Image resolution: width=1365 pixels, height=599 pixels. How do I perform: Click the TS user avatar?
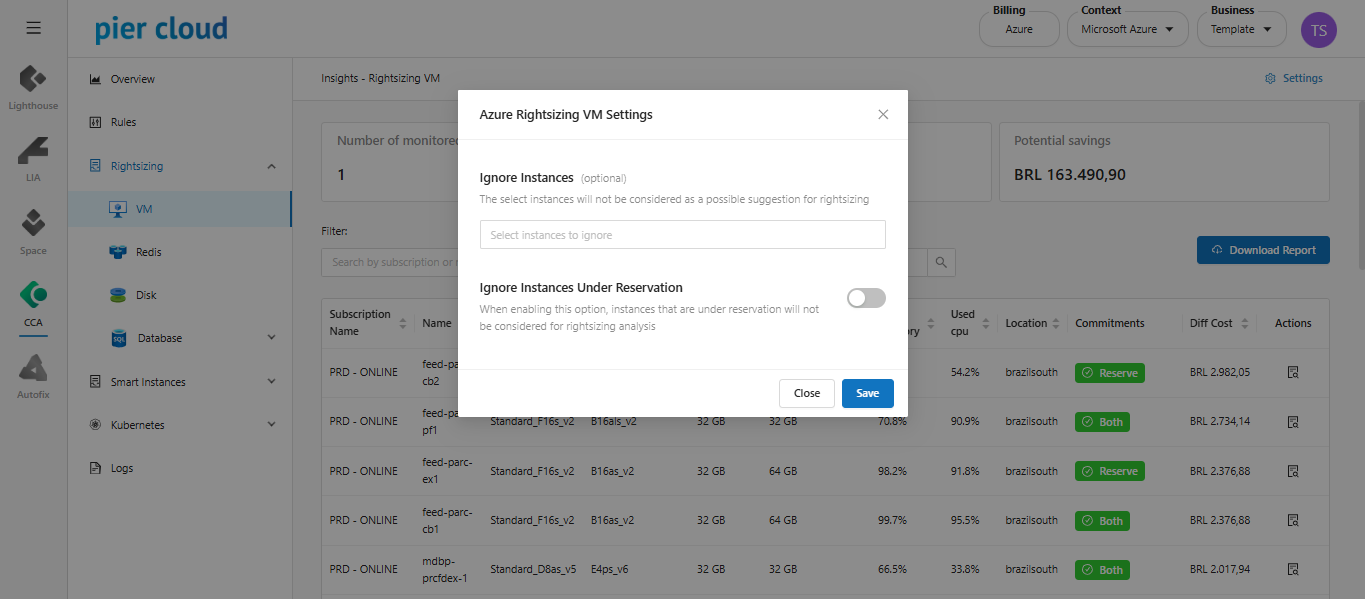coord(1318,30)
